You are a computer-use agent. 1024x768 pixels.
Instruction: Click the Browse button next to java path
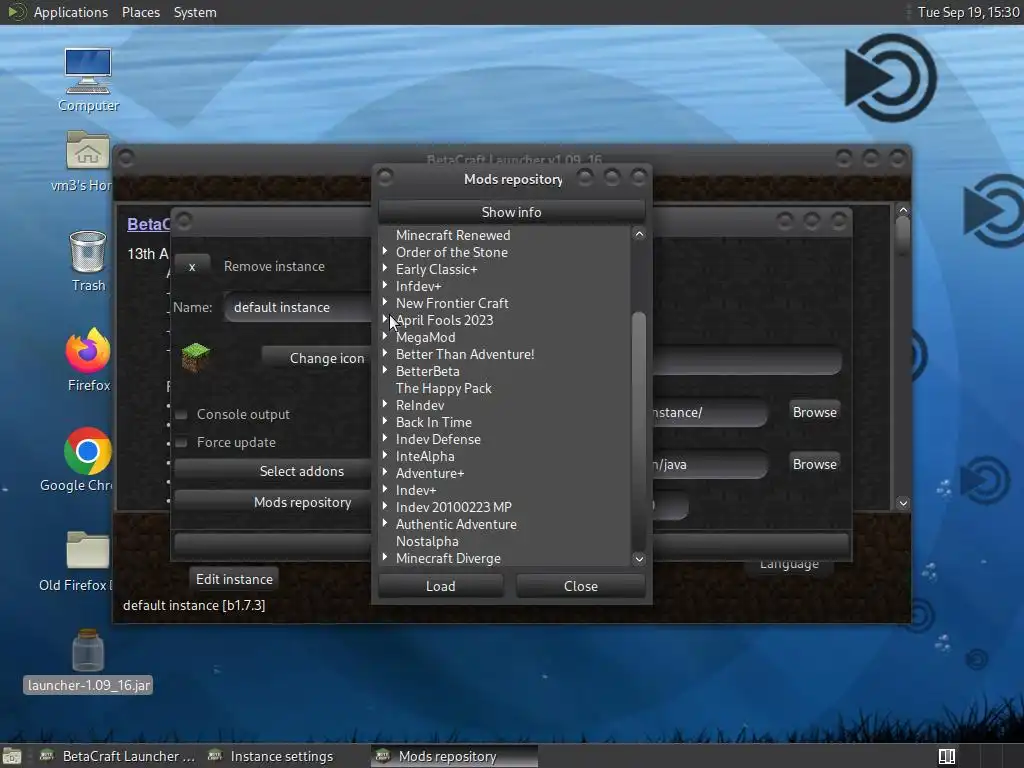pos(814,464)
